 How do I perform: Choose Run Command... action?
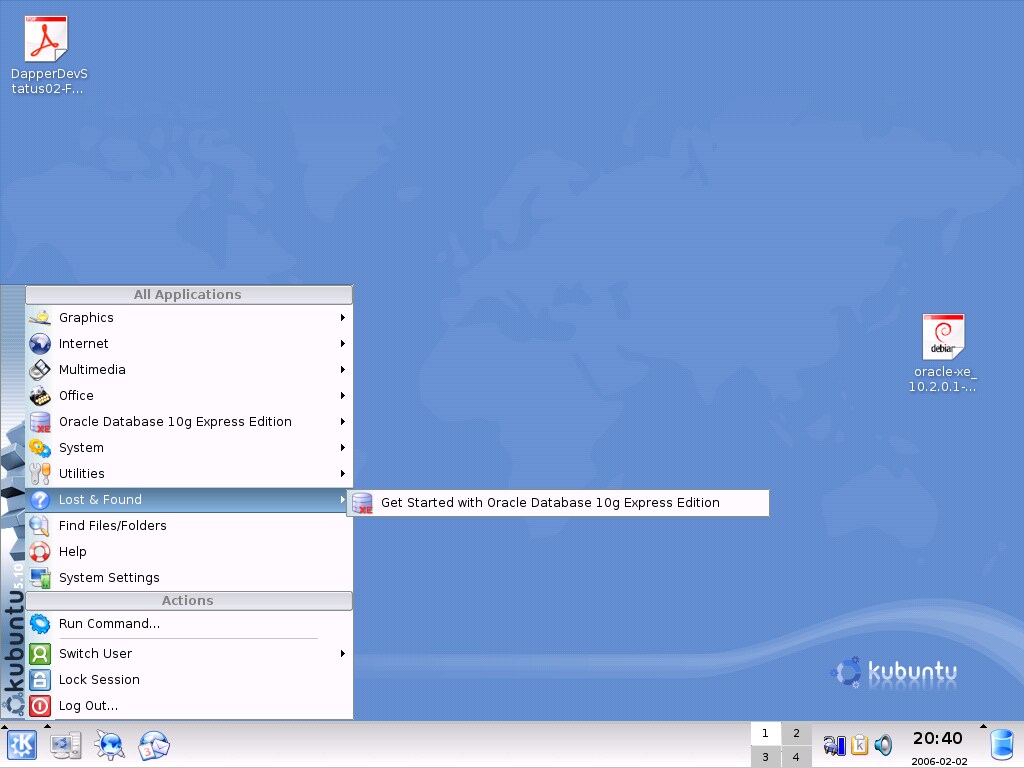(189, 624)
